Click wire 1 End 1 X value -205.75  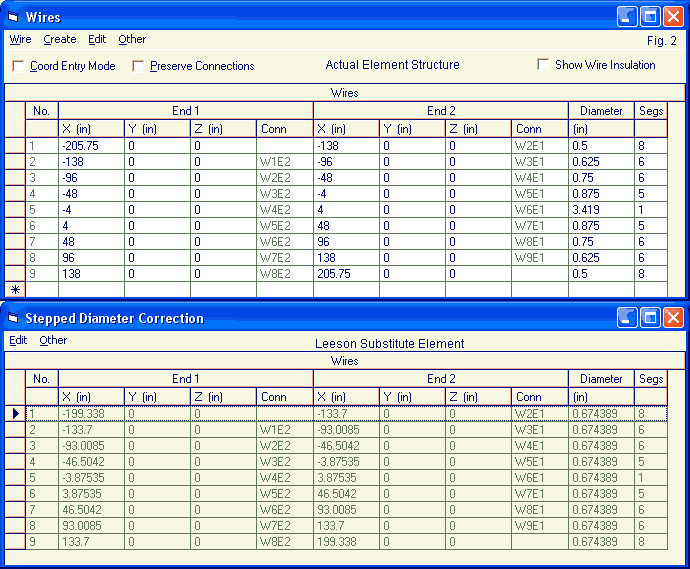[91, 146]
